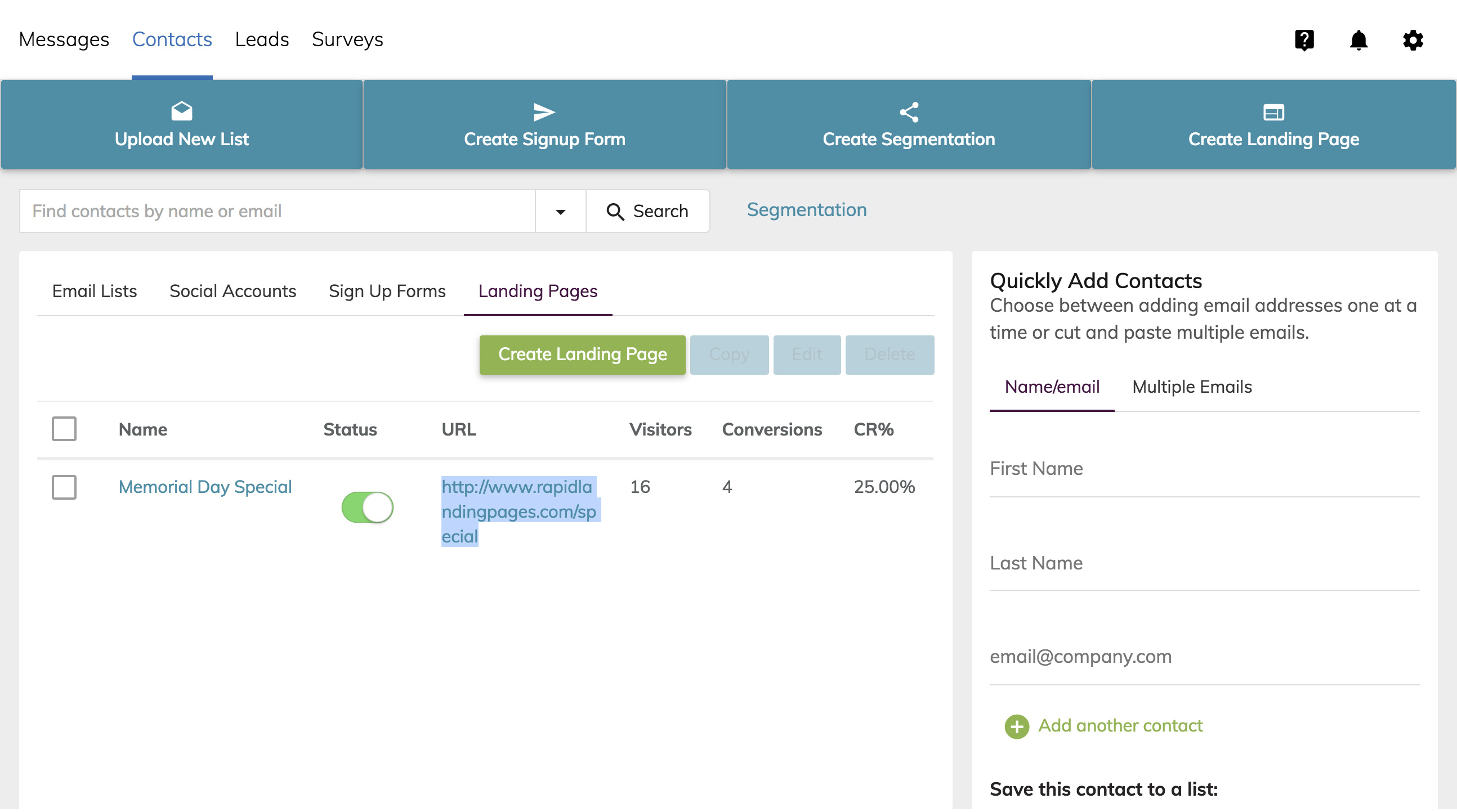Click the Save this contact to a list label
The width and height of the screenshot is (1457, 812).
1103,789
